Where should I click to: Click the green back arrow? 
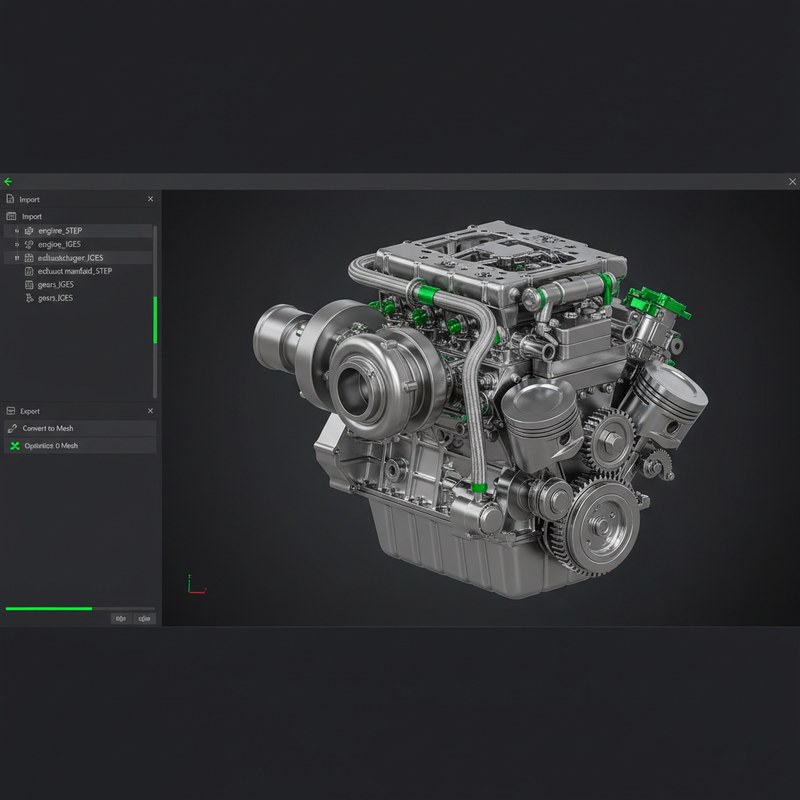(10, 181)
